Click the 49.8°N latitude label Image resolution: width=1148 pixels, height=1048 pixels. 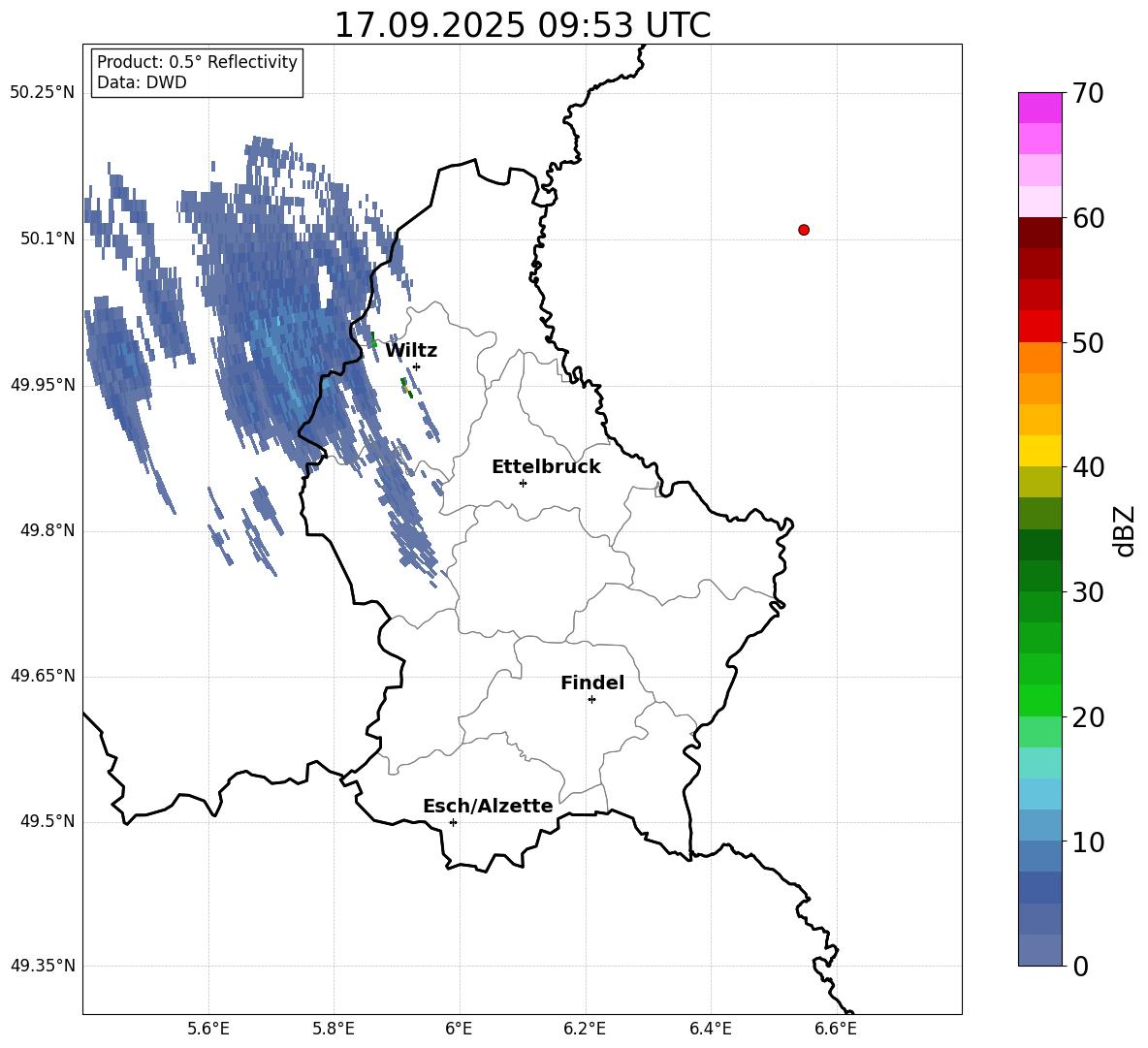click(x=47, y=530)
